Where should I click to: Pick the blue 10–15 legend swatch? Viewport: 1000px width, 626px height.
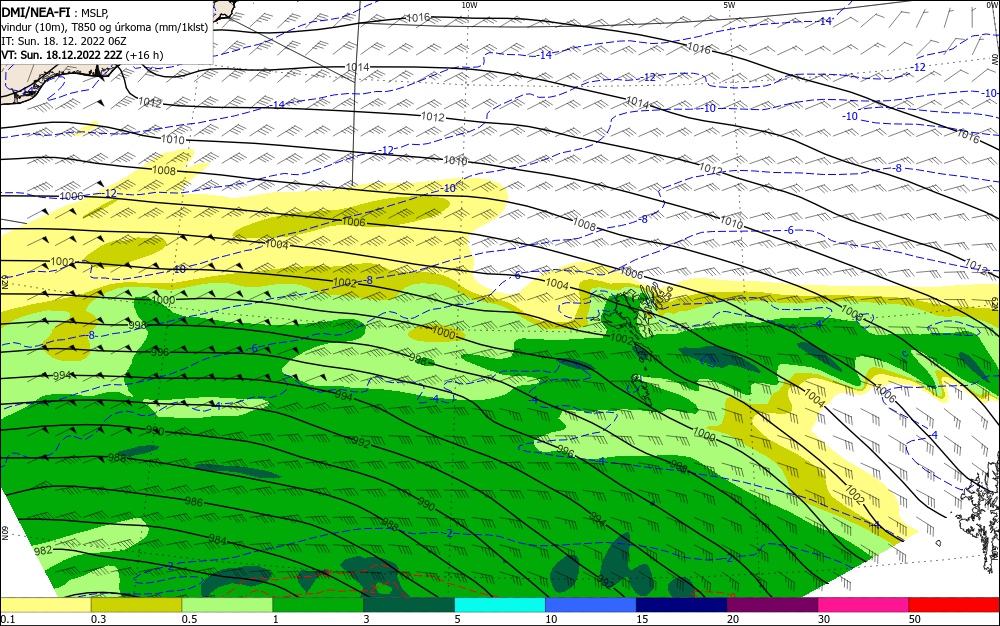click(591, 605)
